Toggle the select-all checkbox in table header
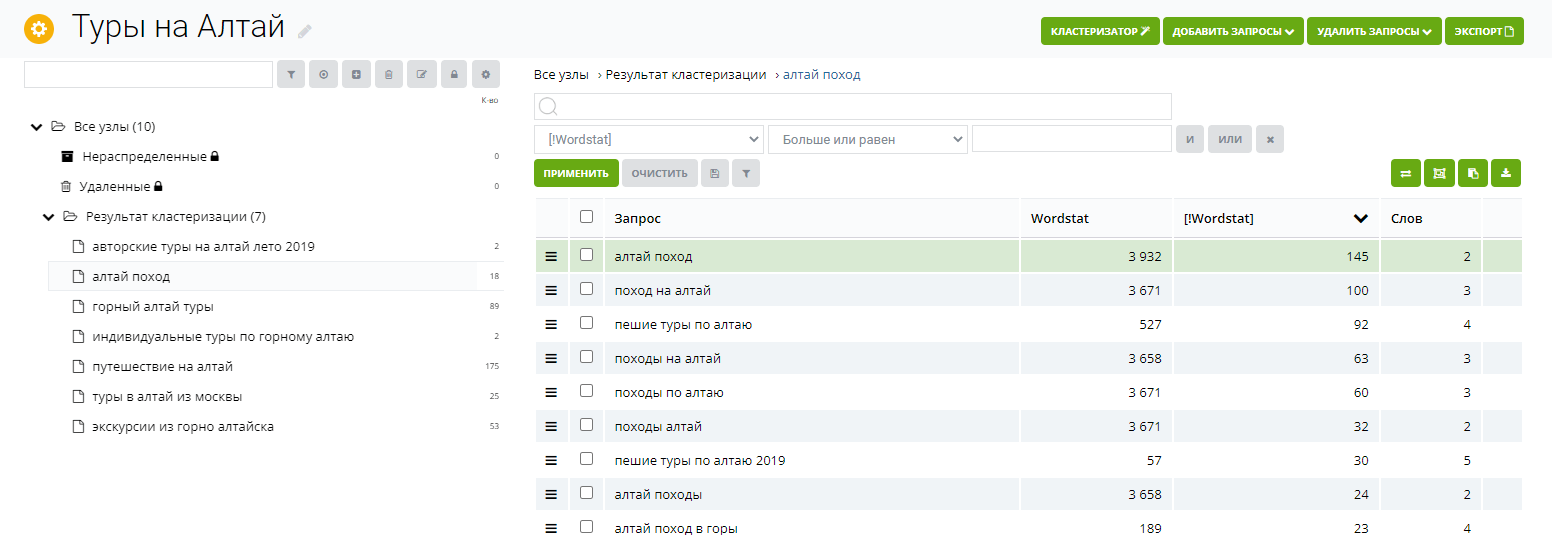1552x535 pixels. [x=587, y=217]
